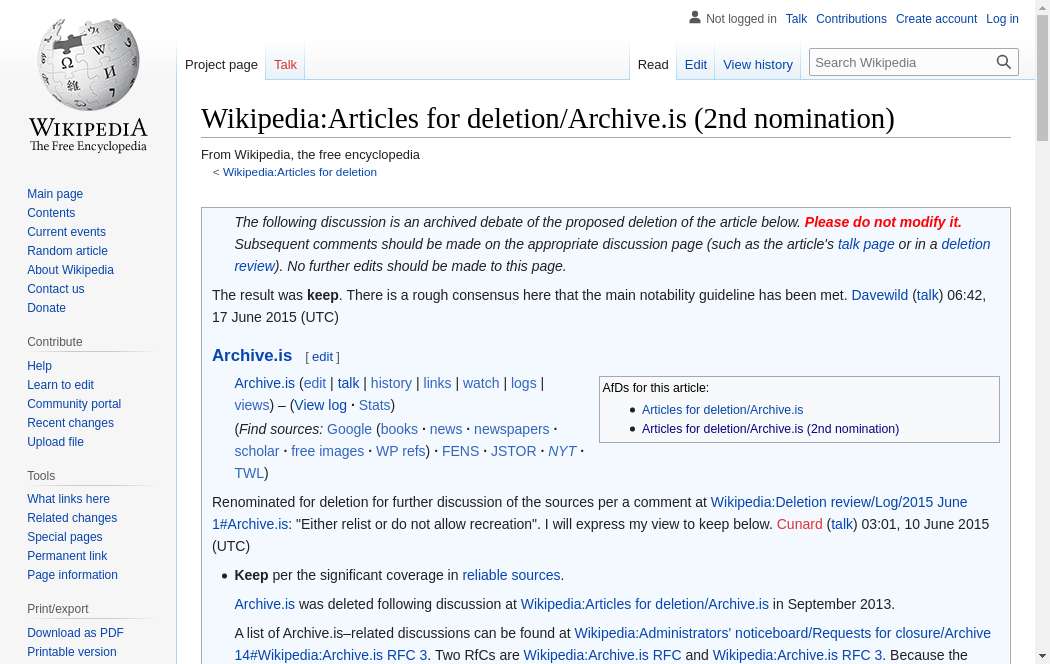Screen dimensions: 1050x664
Task: Click the Log in link
Action: tap(1002, 19)
